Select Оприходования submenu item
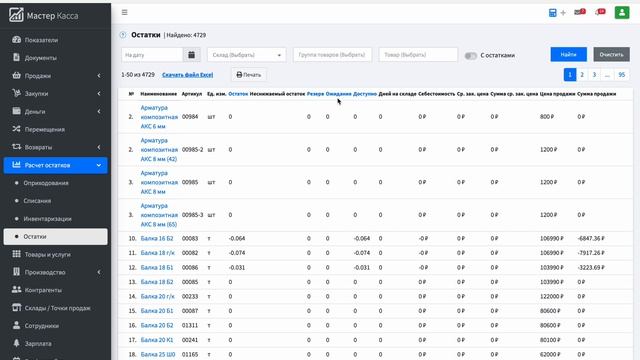The image size is (640, 360). (46, 183)
